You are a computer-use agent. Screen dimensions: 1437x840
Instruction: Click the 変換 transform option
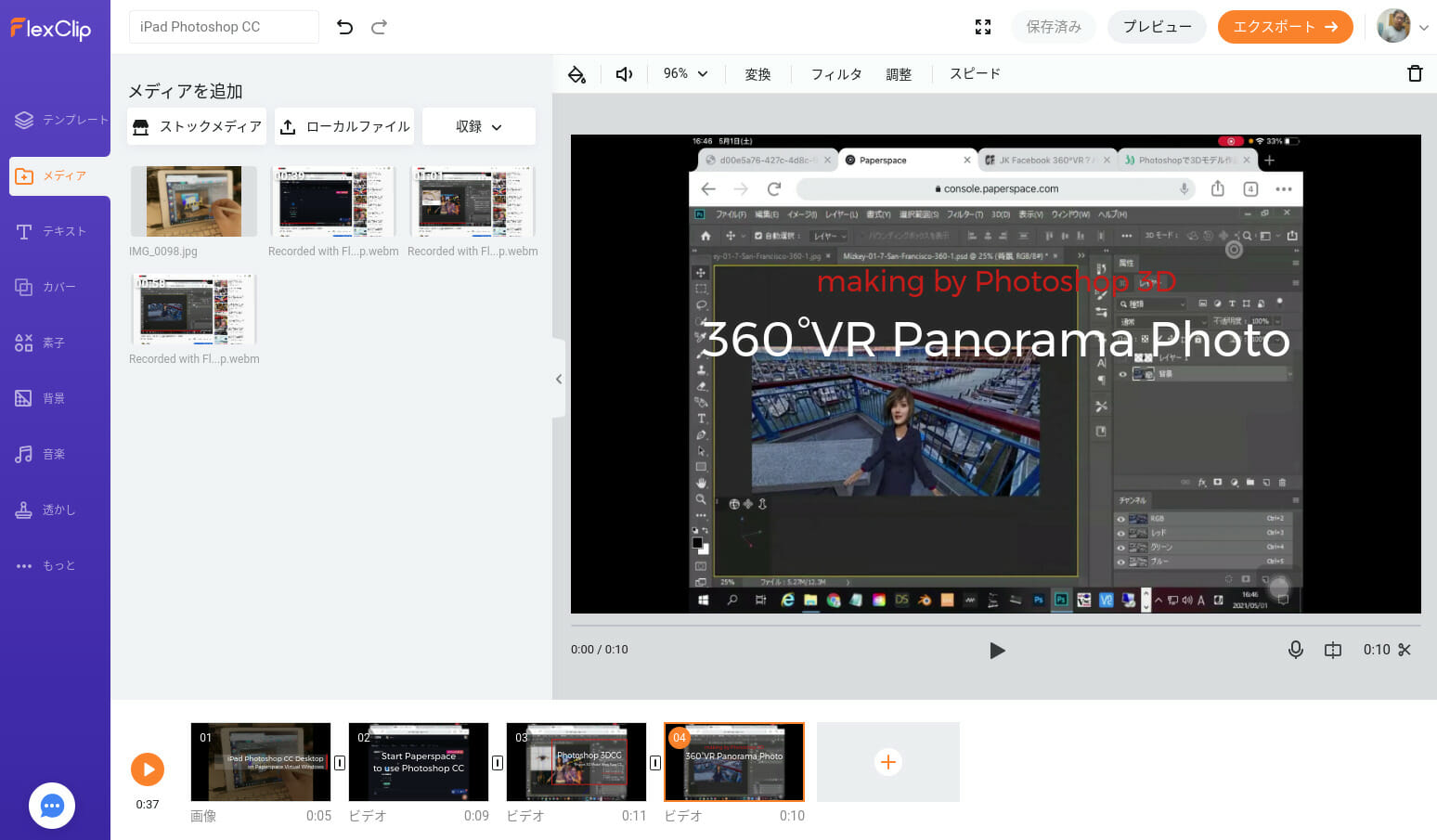coord(757,74)
